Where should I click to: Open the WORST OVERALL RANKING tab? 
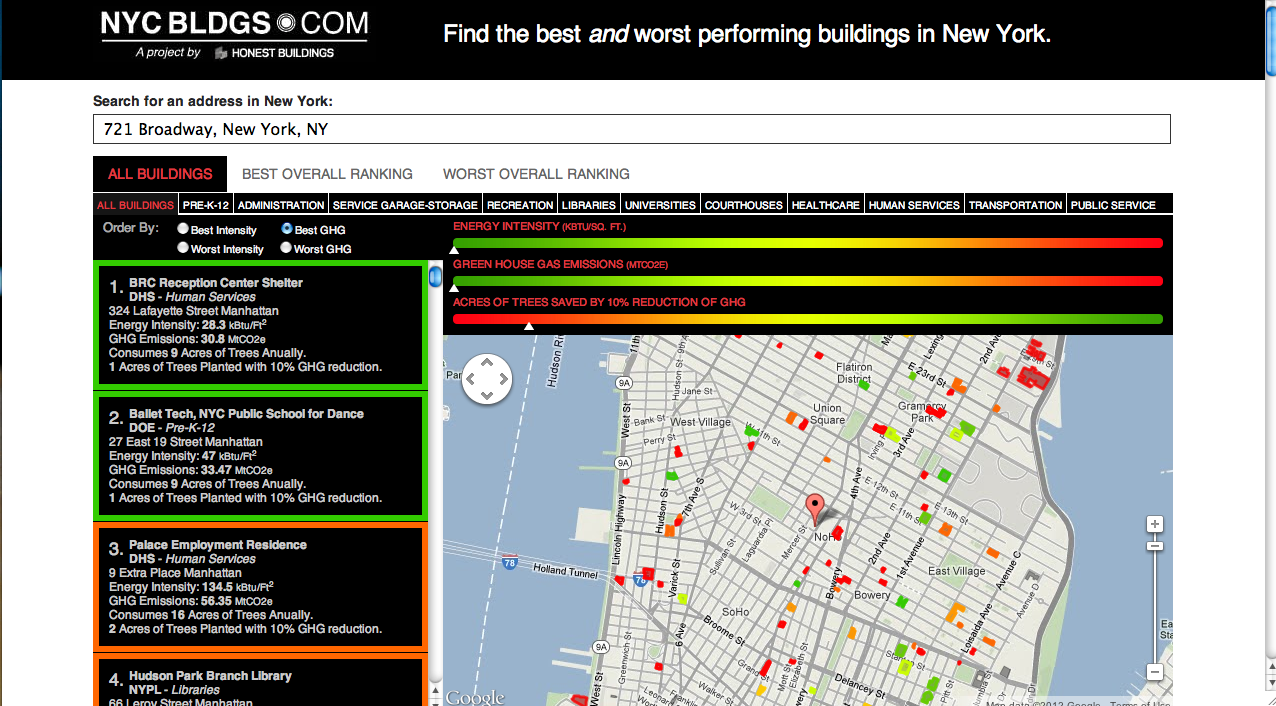[536, 174]
